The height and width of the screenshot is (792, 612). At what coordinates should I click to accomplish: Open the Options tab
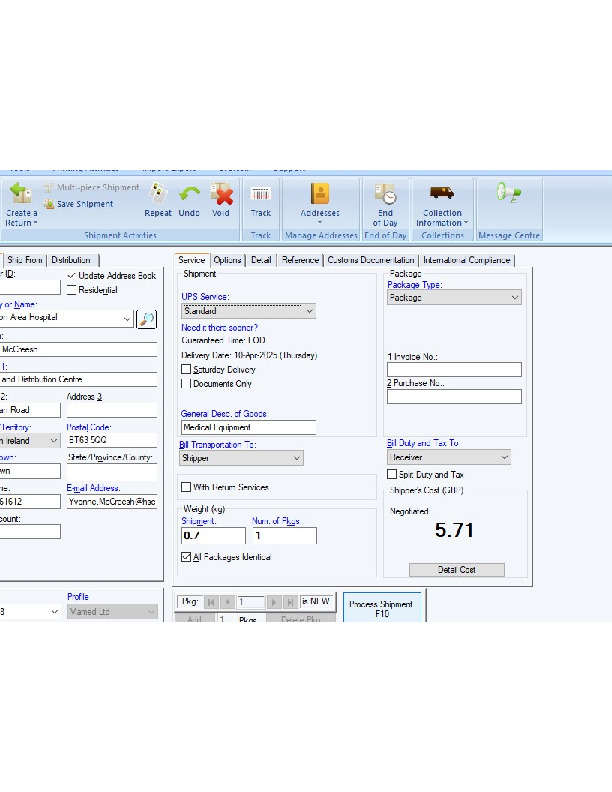tap(228, 260)
